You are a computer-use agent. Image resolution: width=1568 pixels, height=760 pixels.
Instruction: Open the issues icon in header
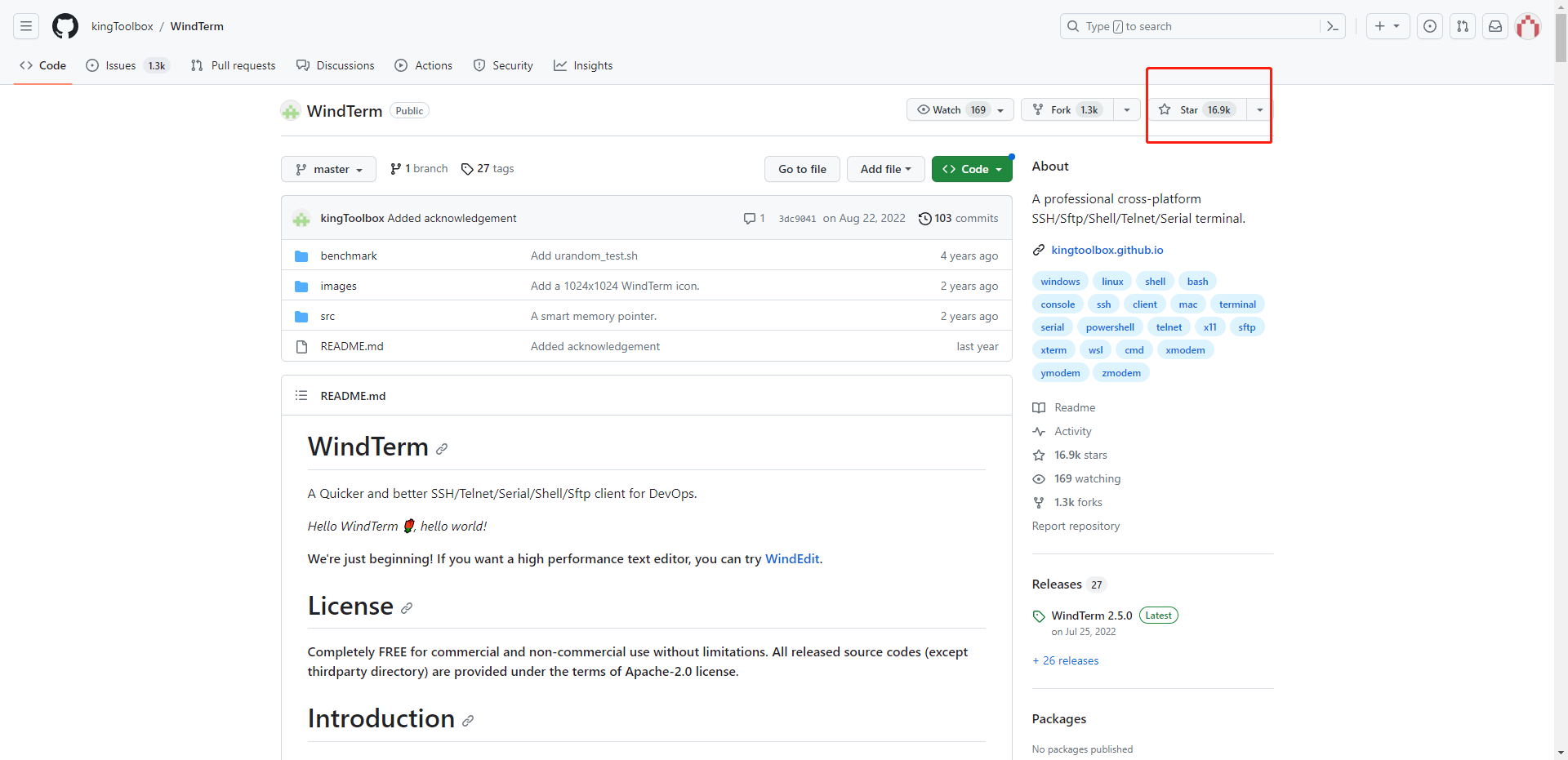pos(1430,26)
